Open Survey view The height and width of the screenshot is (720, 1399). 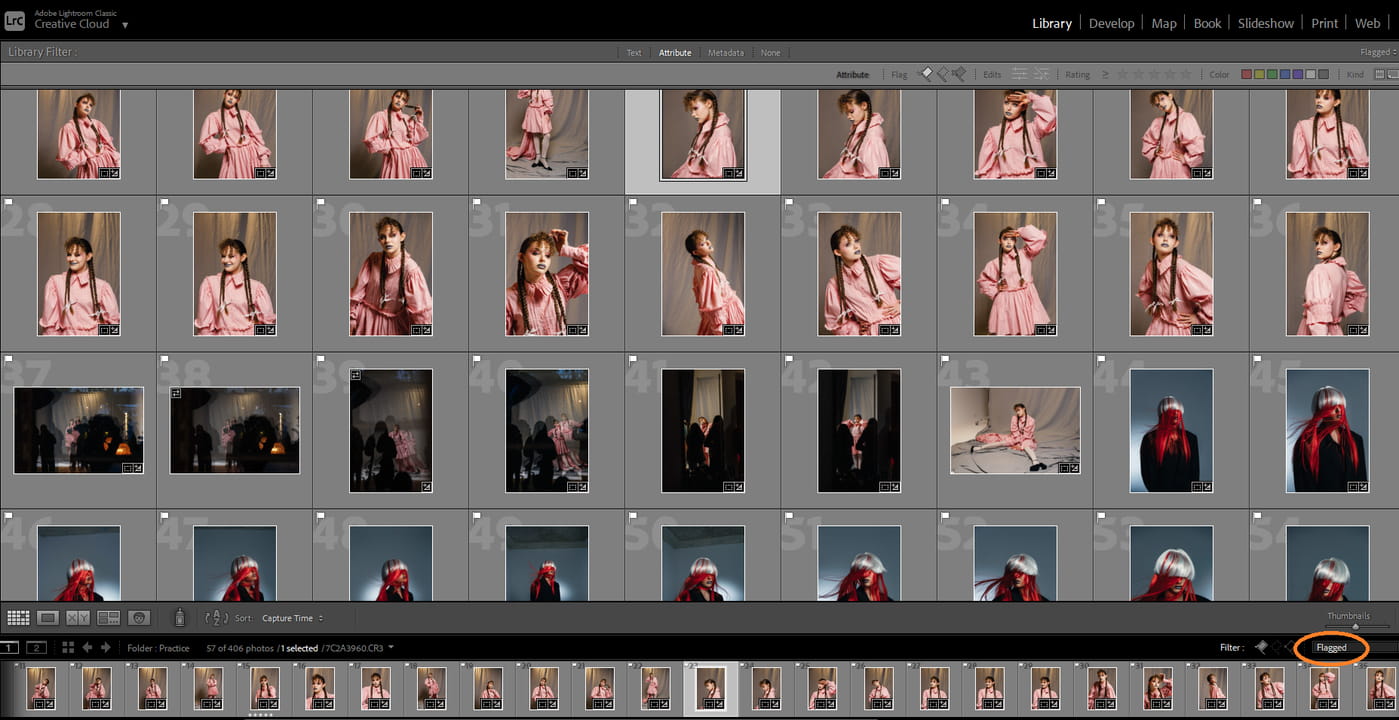tap(108, 618)
